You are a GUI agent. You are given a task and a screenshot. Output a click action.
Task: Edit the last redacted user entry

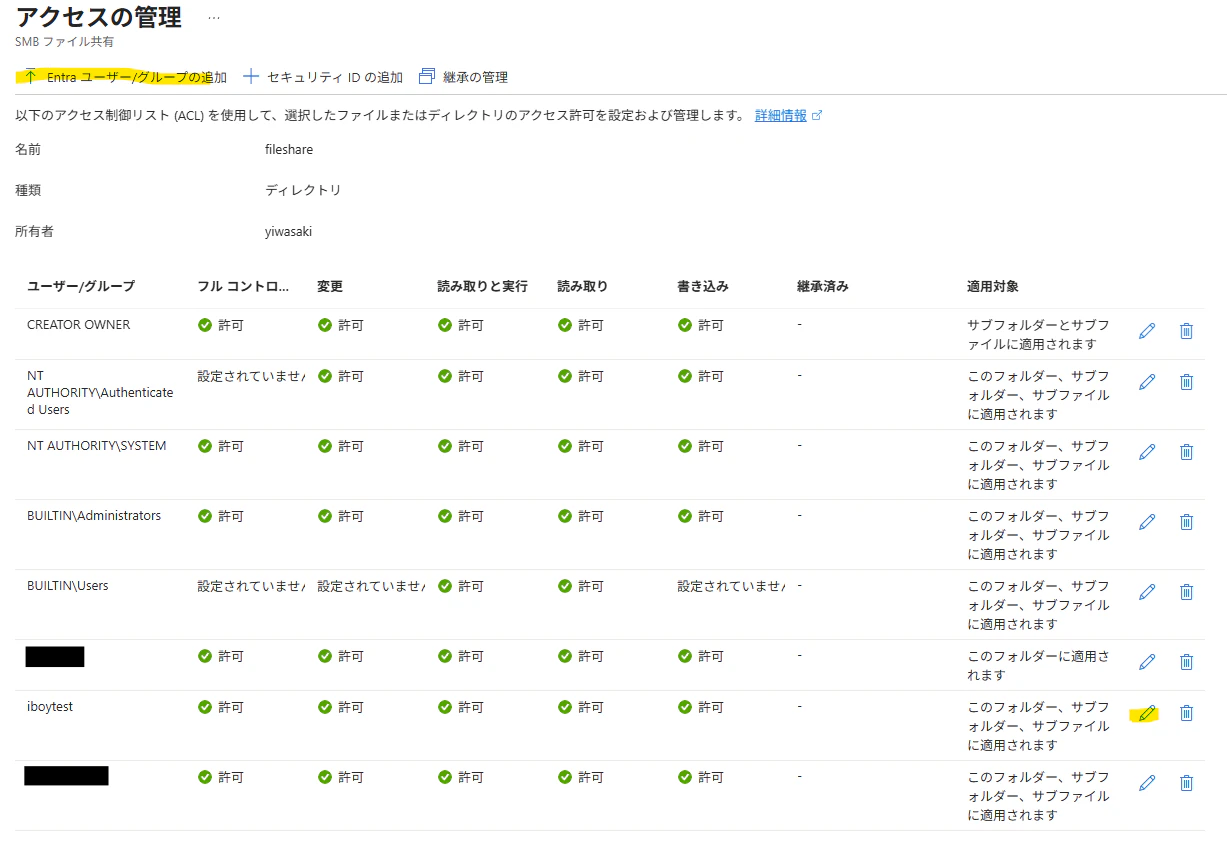click(x=1147, y=783)
